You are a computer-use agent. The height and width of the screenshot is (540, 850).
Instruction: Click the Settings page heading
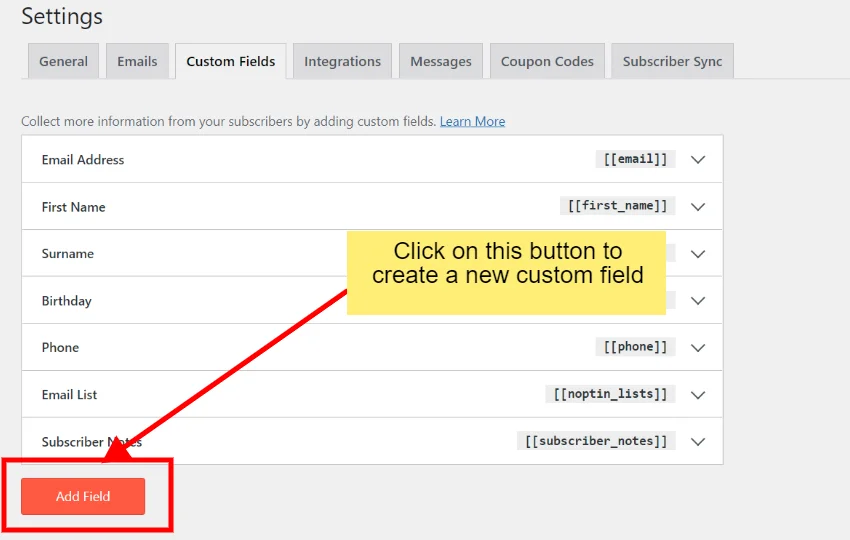click(x=62, y=16)
